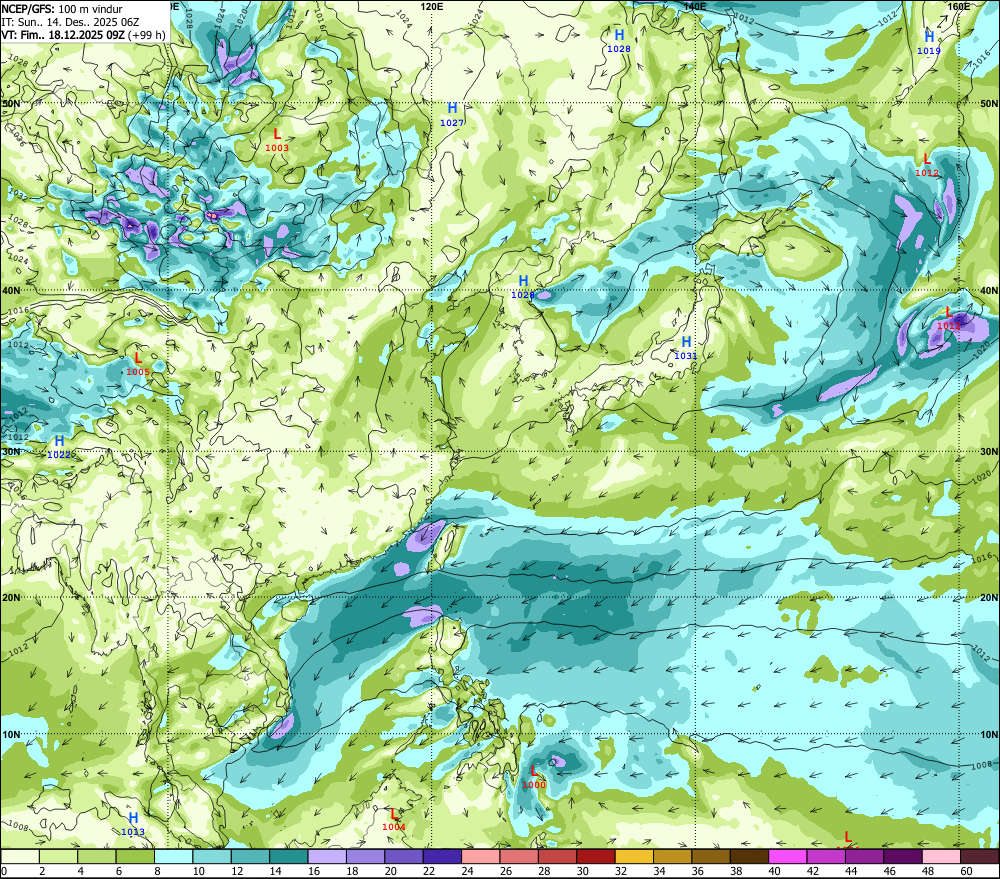Viewport: 1000px width, 879px height.
Task: Pick the pale yellow 0–2 legend swatch
Action: (x=20, y=856)
